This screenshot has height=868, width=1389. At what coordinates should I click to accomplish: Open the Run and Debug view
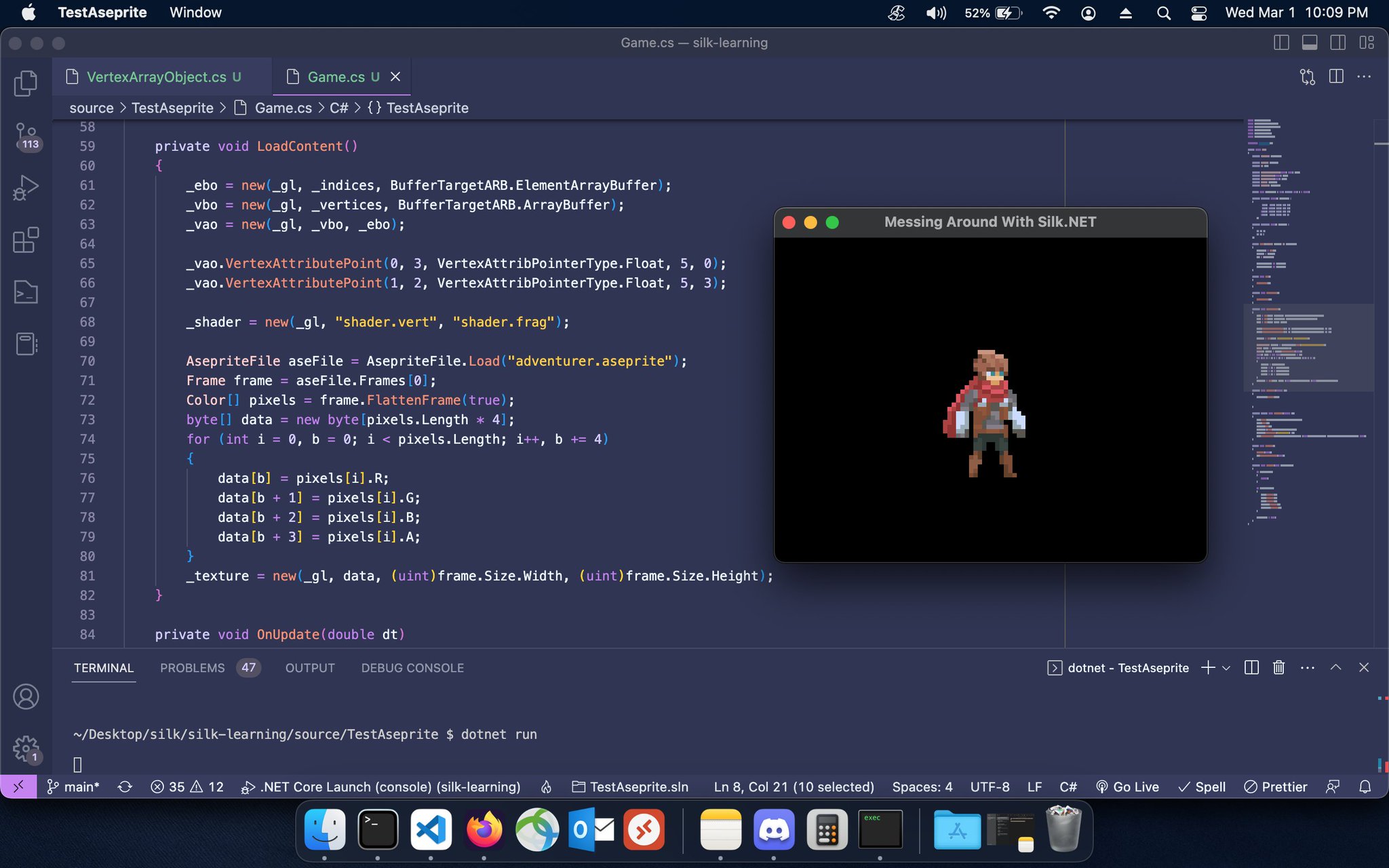coord(26,186)
